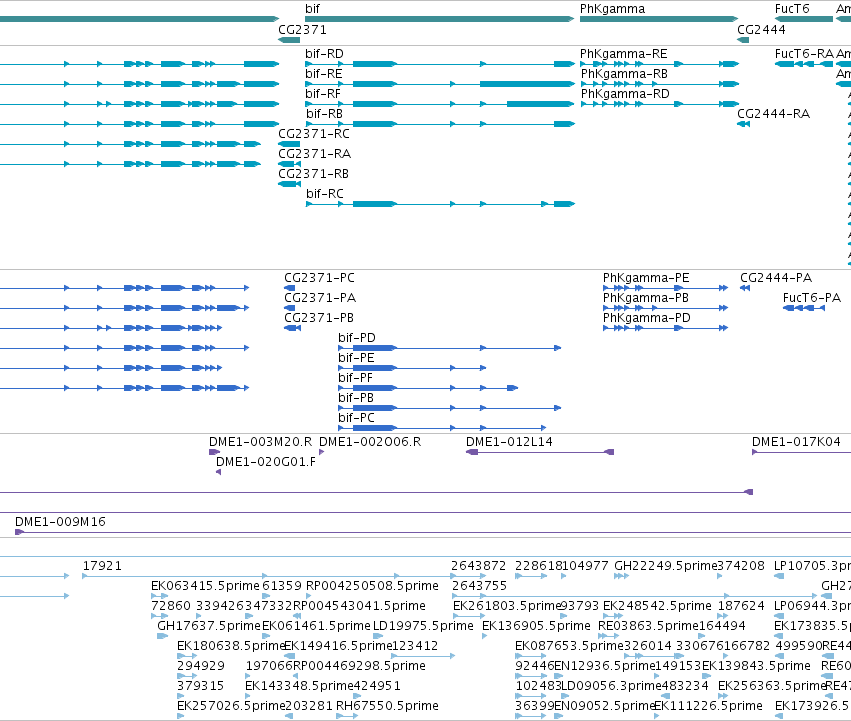
Task: Select protein CG2371-PB
Action: pos(319,318)
